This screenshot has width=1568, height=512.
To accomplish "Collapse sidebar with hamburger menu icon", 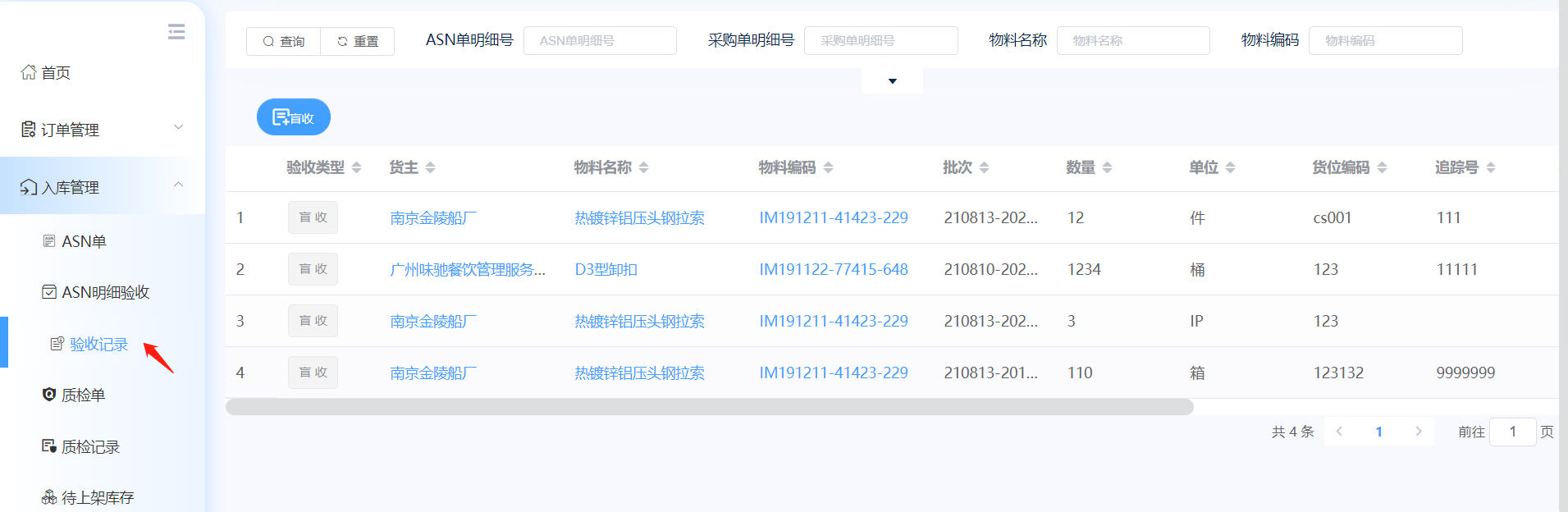I will click(176, 32).
